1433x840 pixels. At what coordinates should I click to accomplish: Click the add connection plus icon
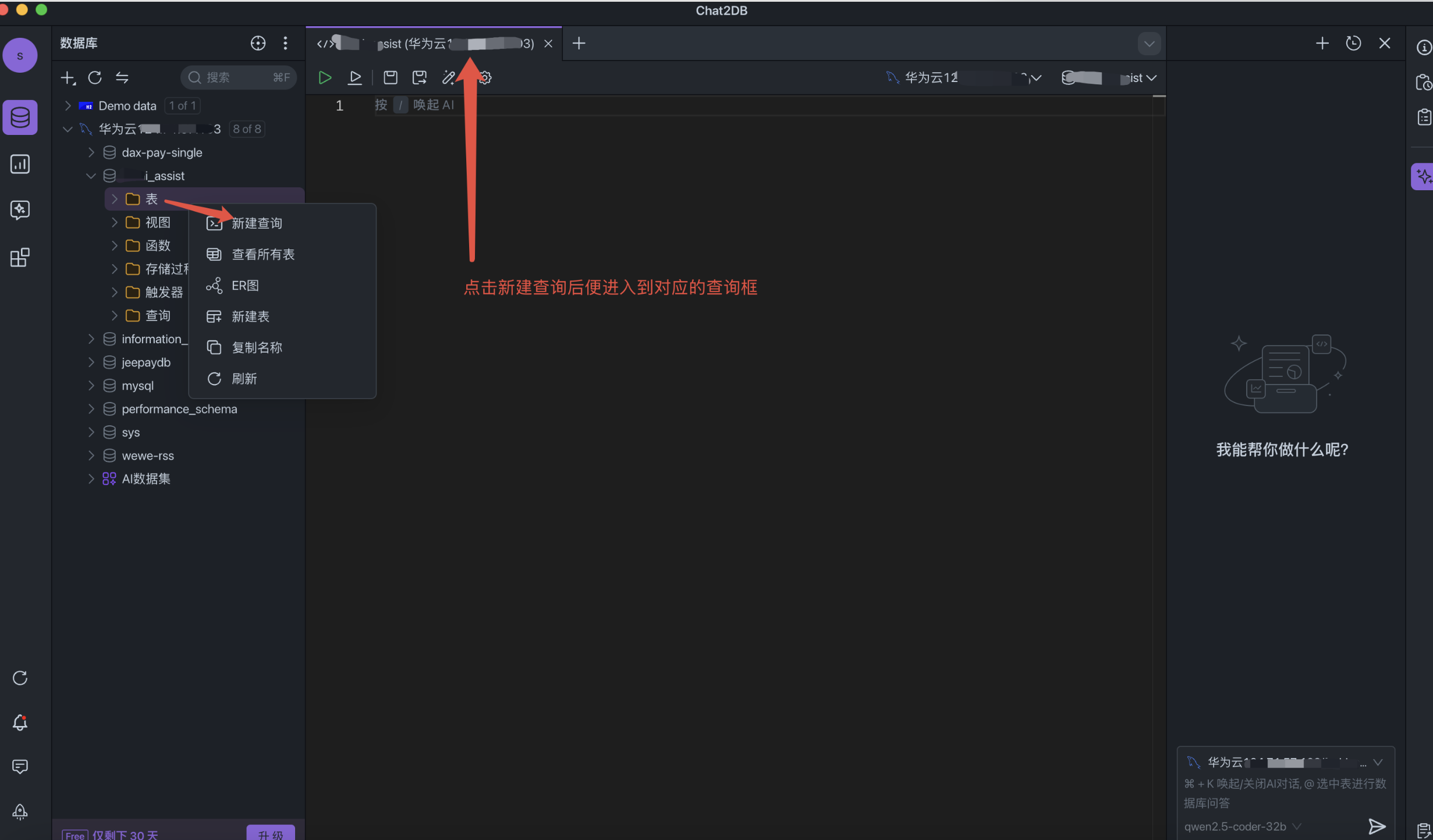pos(68,77)
